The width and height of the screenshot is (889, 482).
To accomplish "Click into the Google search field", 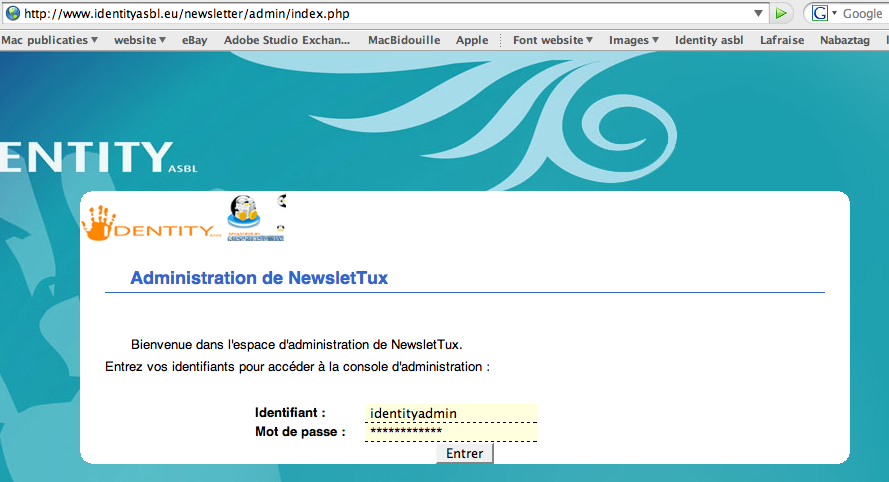I will [864, 14].
